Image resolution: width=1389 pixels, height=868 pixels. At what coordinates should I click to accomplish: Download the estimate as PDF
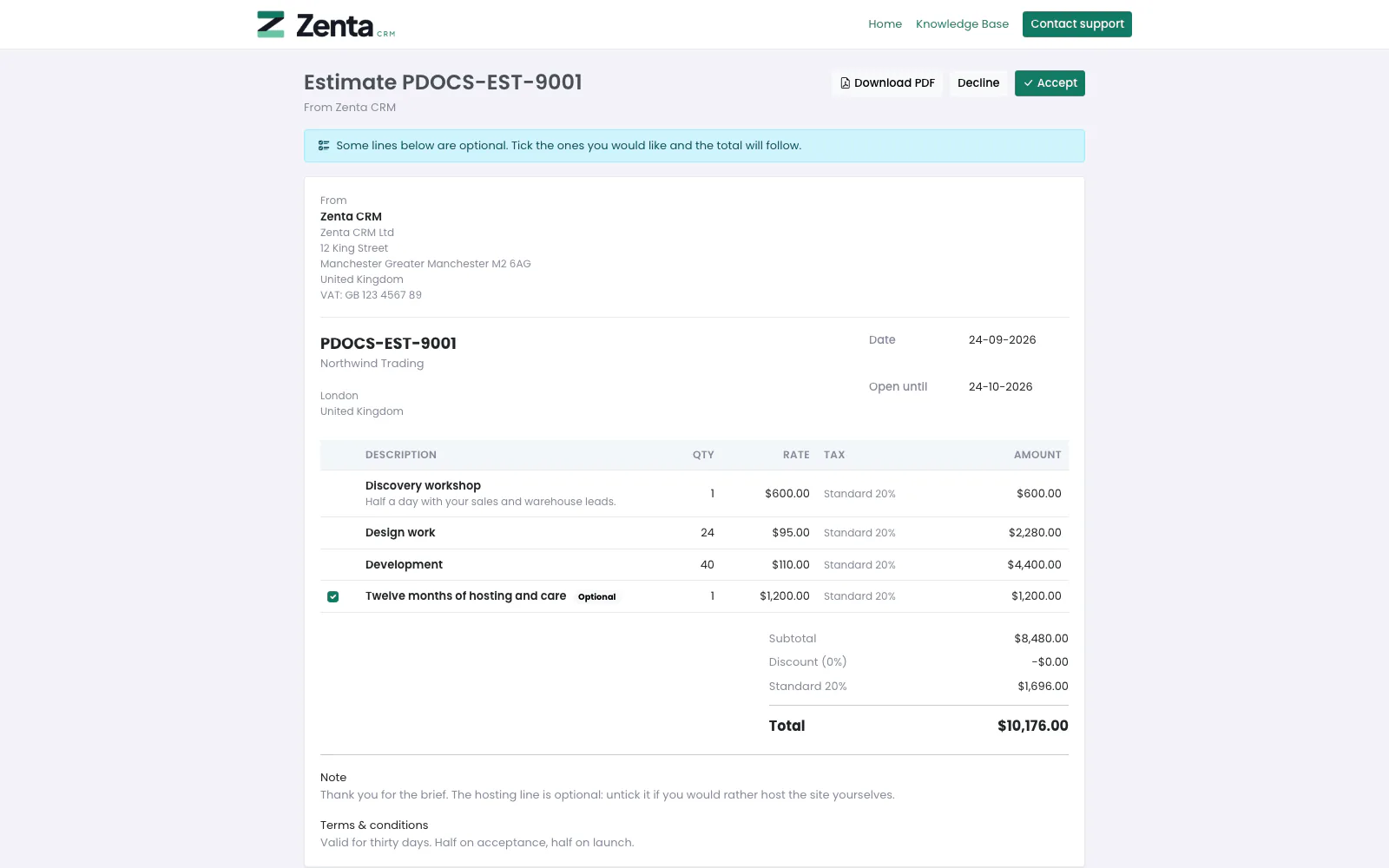[x=887, y=83]
